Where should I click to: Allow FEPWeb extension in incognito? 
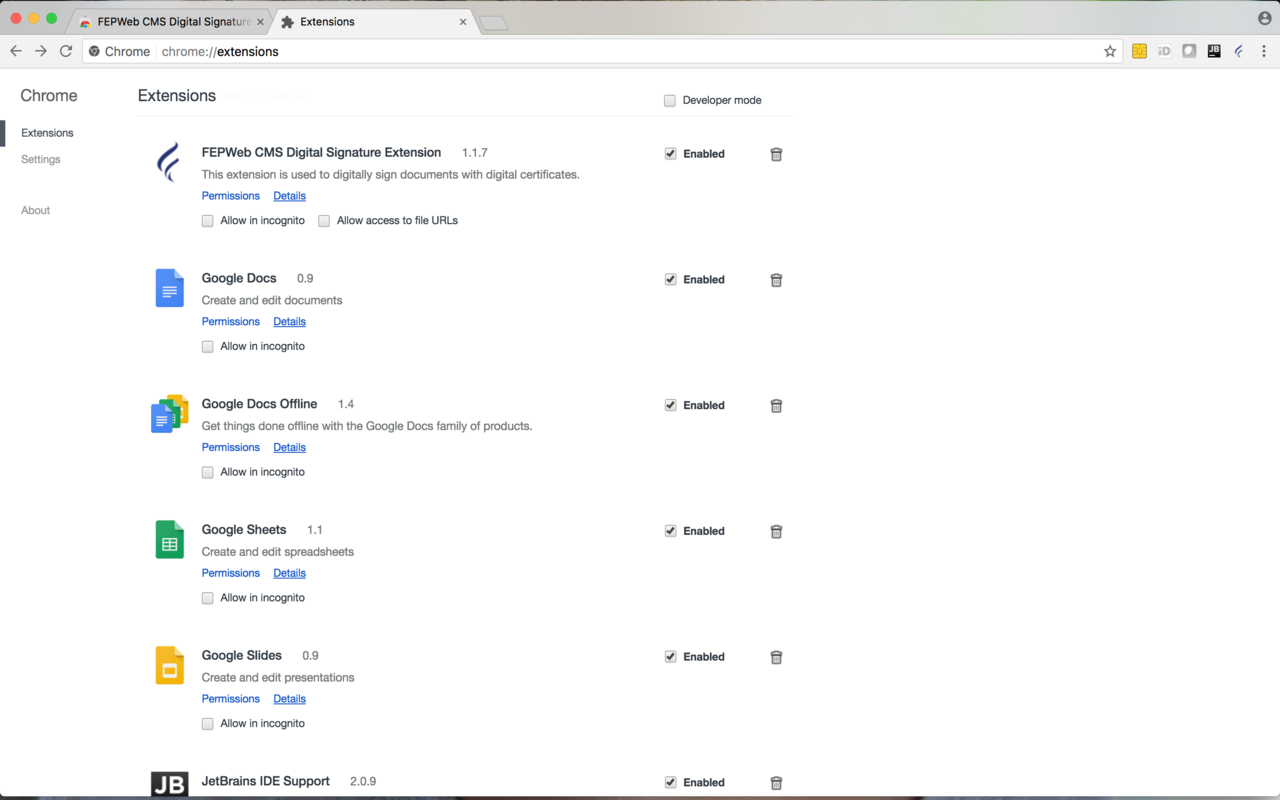click(x=208, y=221)
